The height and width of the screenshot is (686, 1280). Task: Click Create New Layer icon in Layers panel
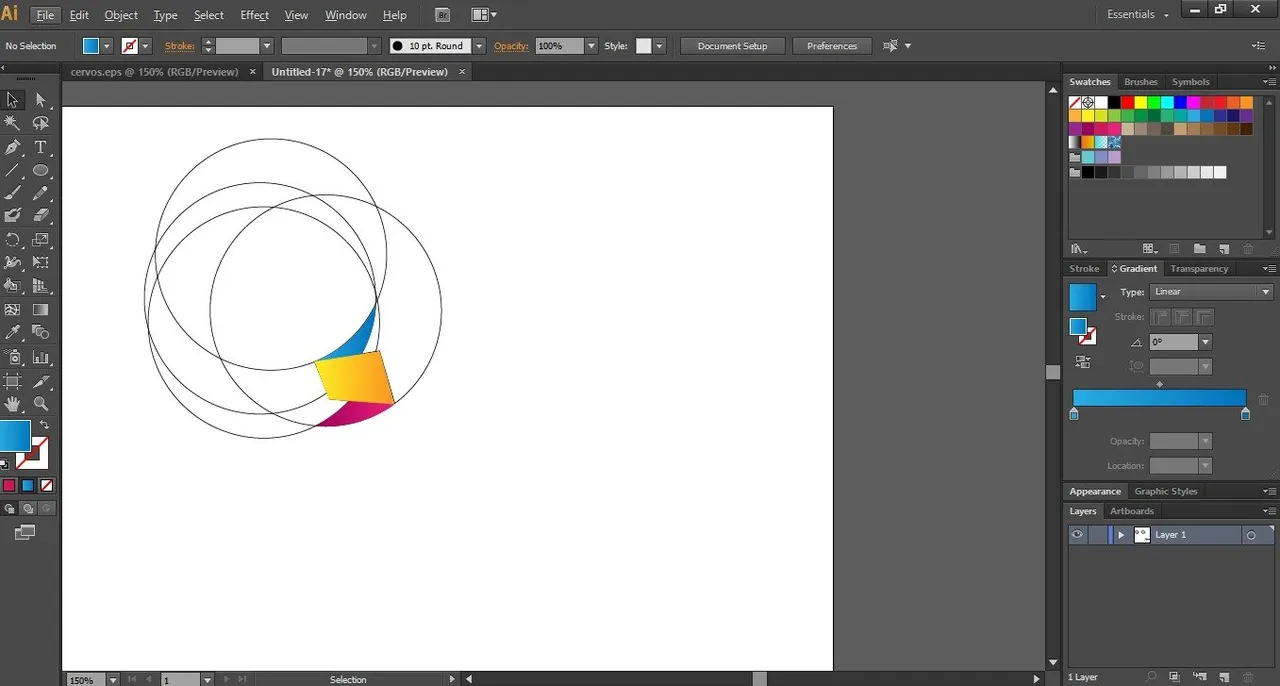tap(1226, 677)
